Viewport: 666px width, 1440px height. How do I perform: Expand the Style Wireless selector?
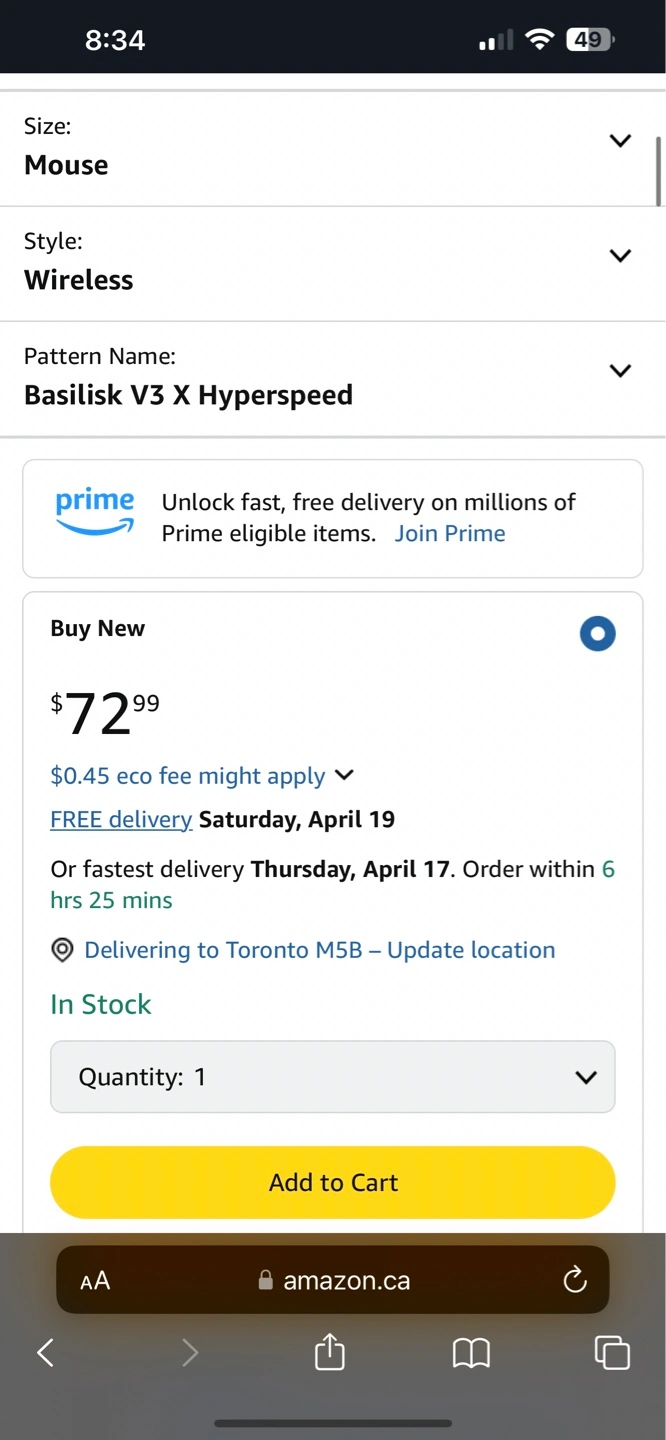tap(620, 256)
